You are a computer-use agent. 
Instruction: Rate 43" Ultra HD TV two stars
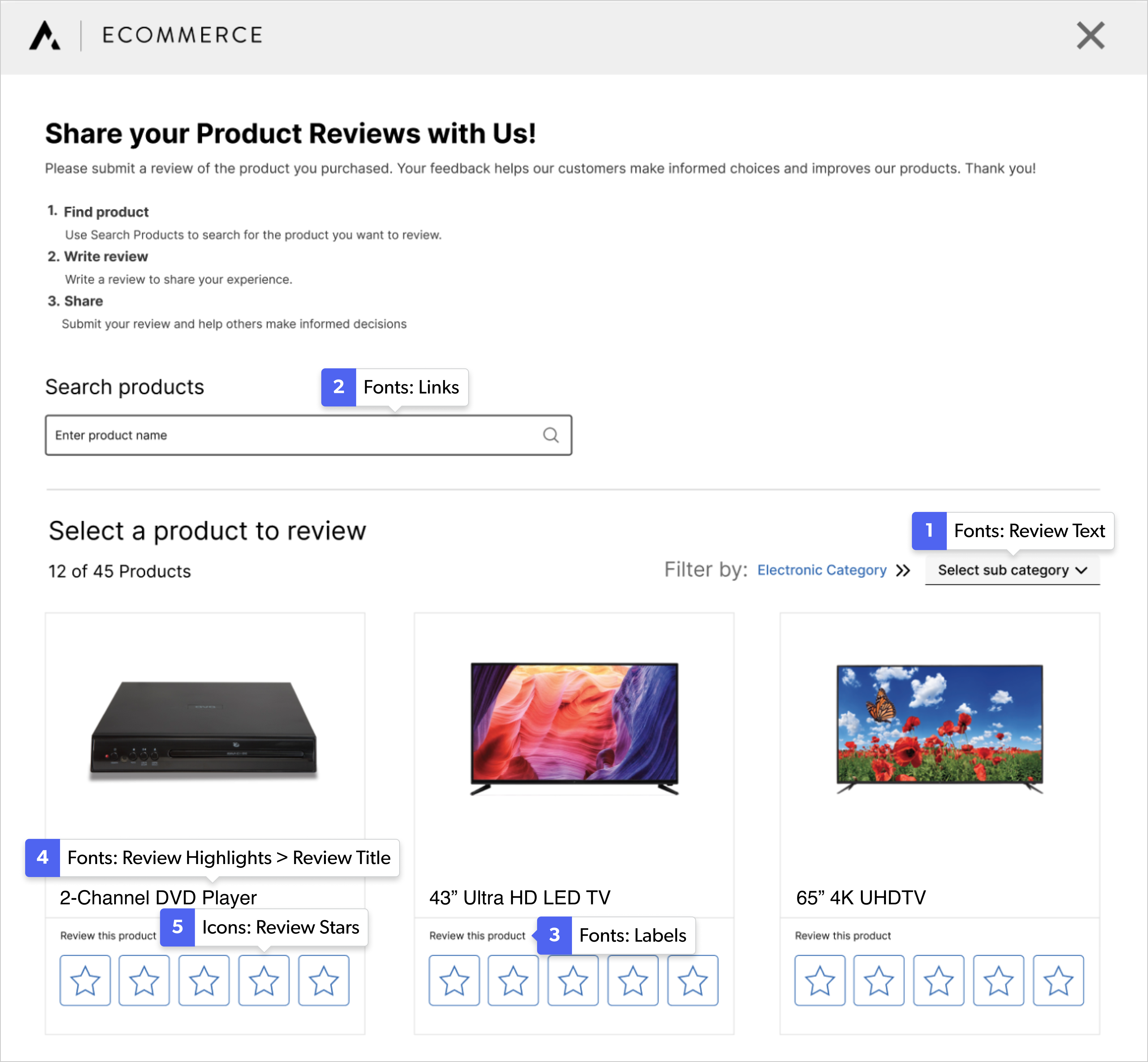tap(513, 980)
